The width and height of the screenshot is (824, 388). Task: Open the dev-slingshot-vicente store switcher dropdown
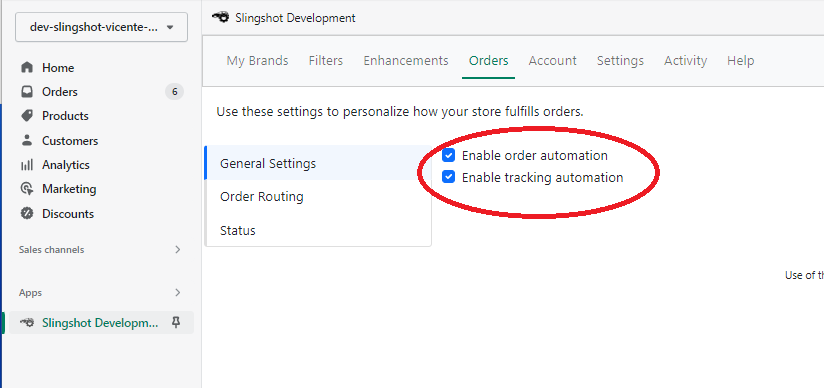[x=101, y=27]
